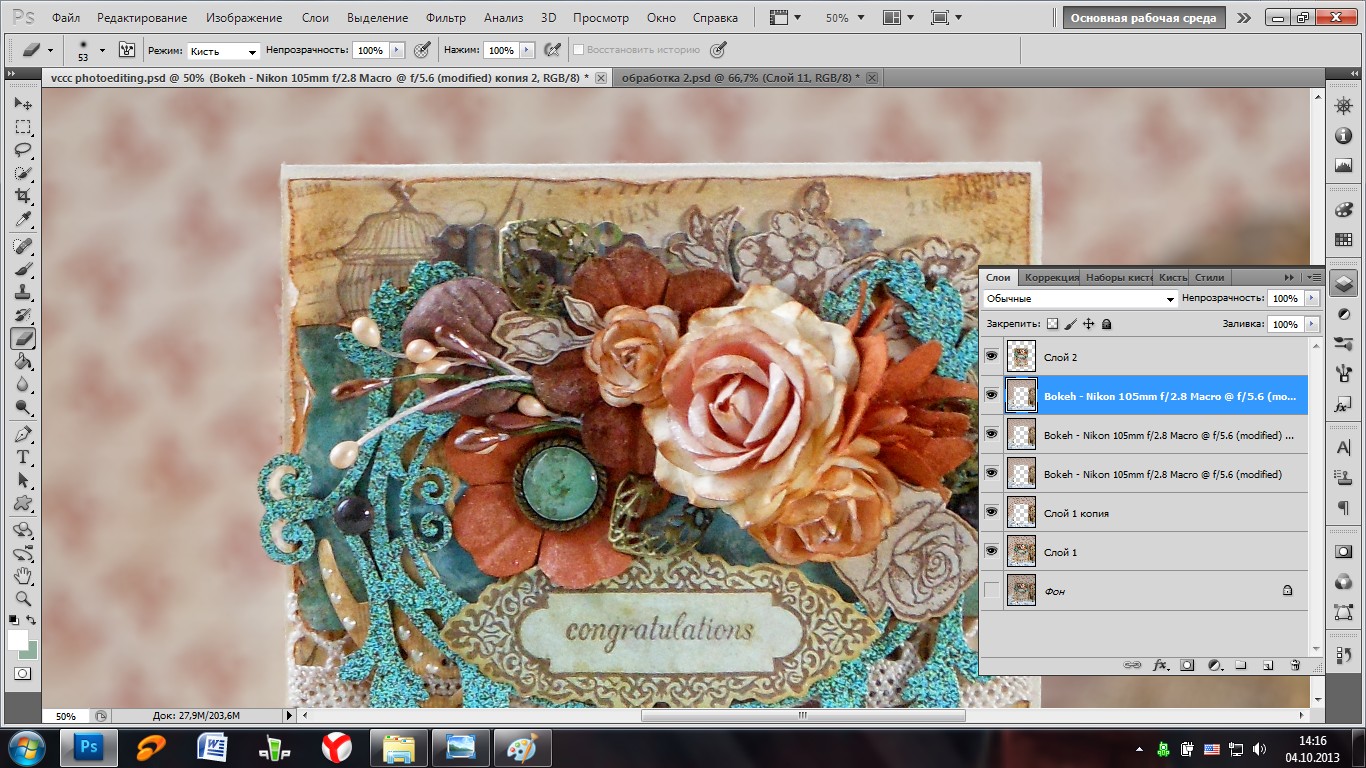Hide the Слой 2 layer
The width and height of the screenshot is (1366, 768).
[x=991, y=357]
